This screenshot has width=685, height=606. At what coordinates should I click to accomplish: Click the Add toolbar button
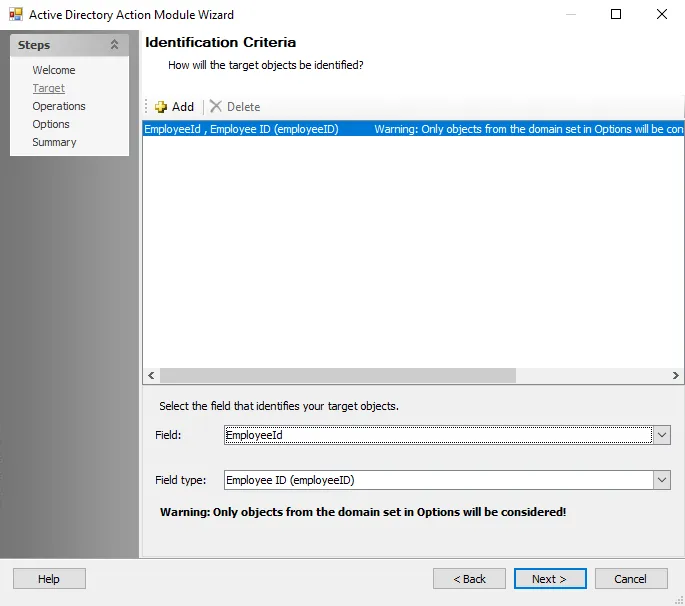click(174, 107)
